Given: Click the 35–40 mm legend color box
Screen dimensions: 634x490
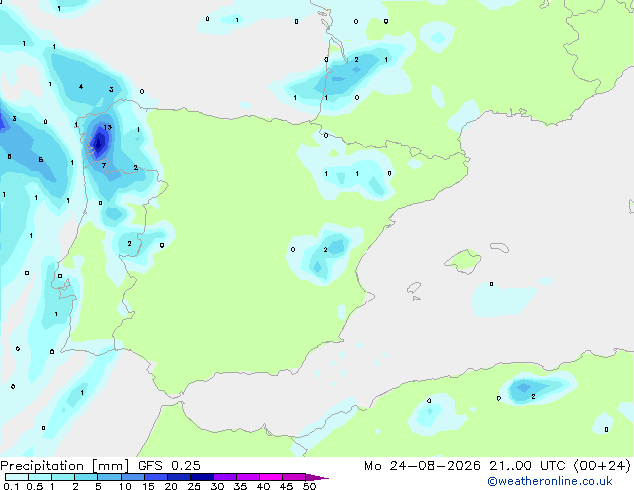Looking at the screenshot, I should point(248,477).
